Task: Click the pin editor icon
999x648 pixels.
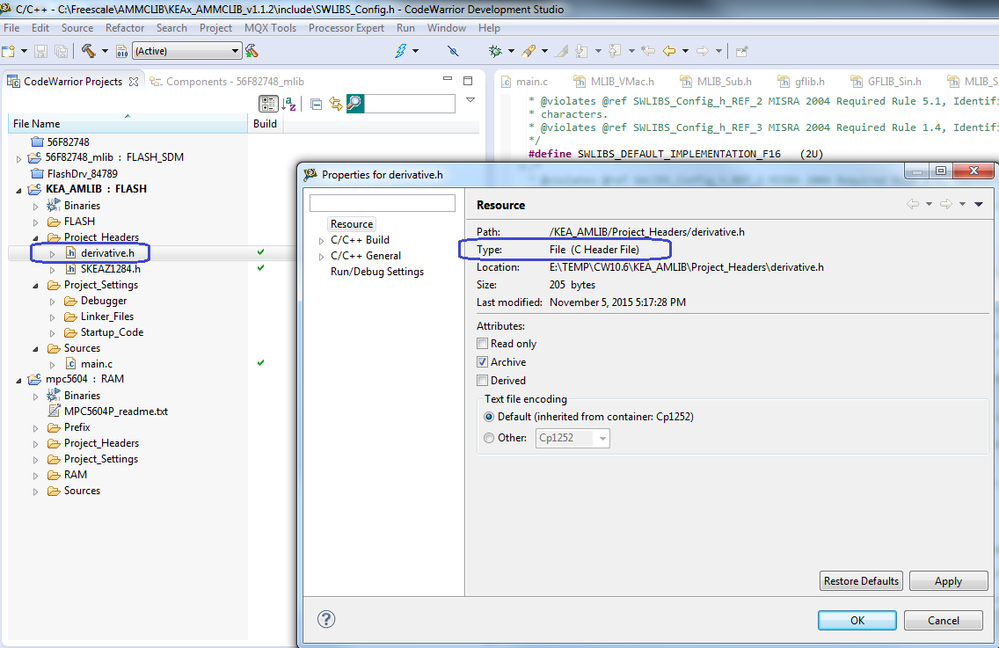Action: 742,51
